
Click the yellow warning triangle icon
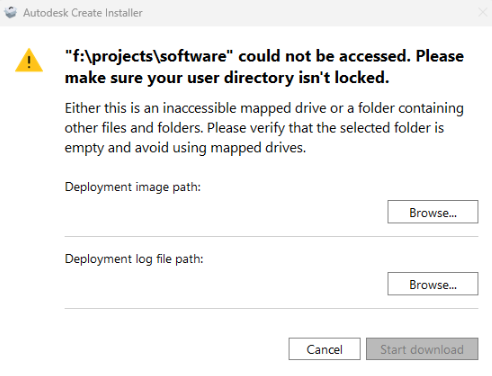click(29, 60)
